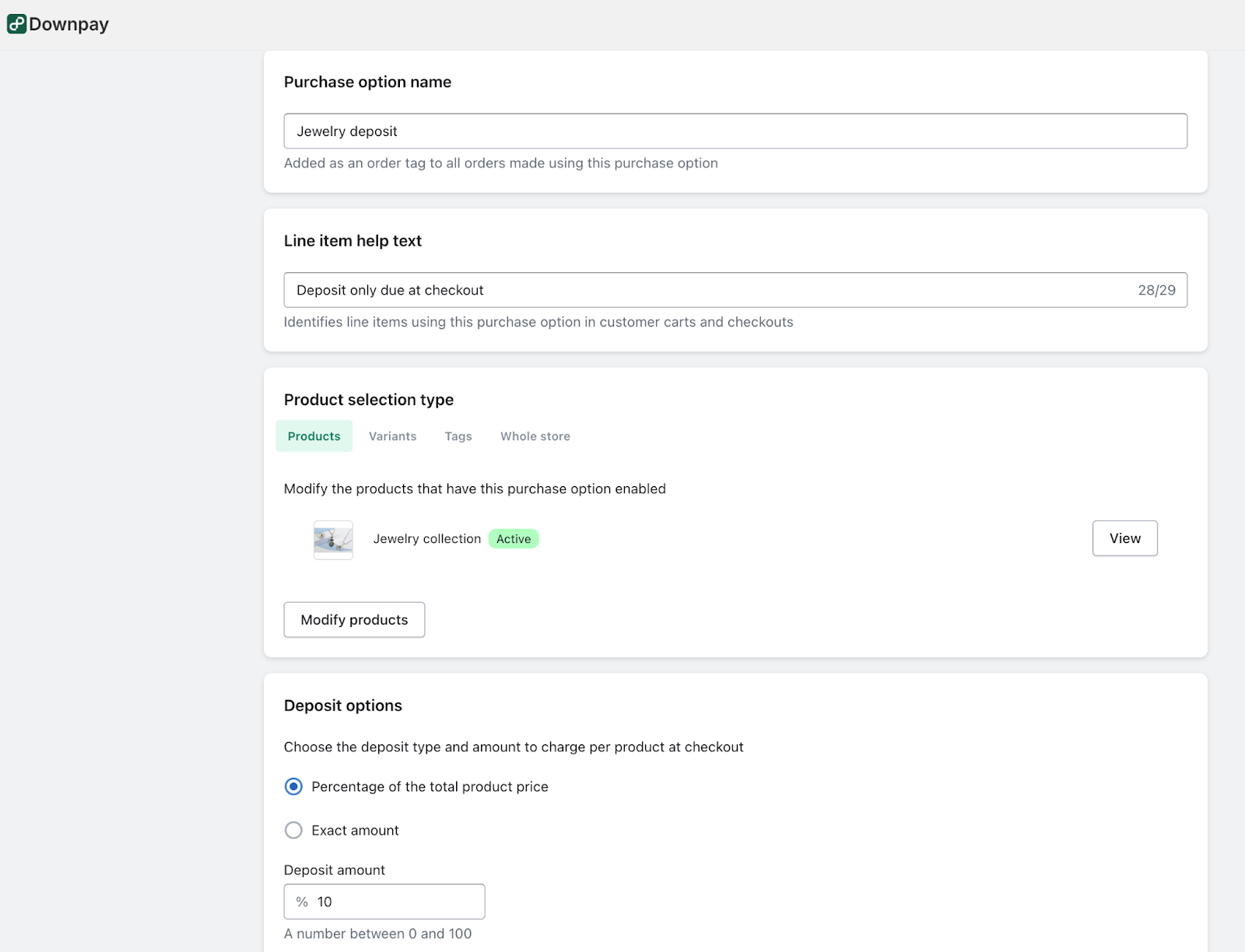Choose the Whole store tab
Screen dimensions: 1245x952
point(535,436)
